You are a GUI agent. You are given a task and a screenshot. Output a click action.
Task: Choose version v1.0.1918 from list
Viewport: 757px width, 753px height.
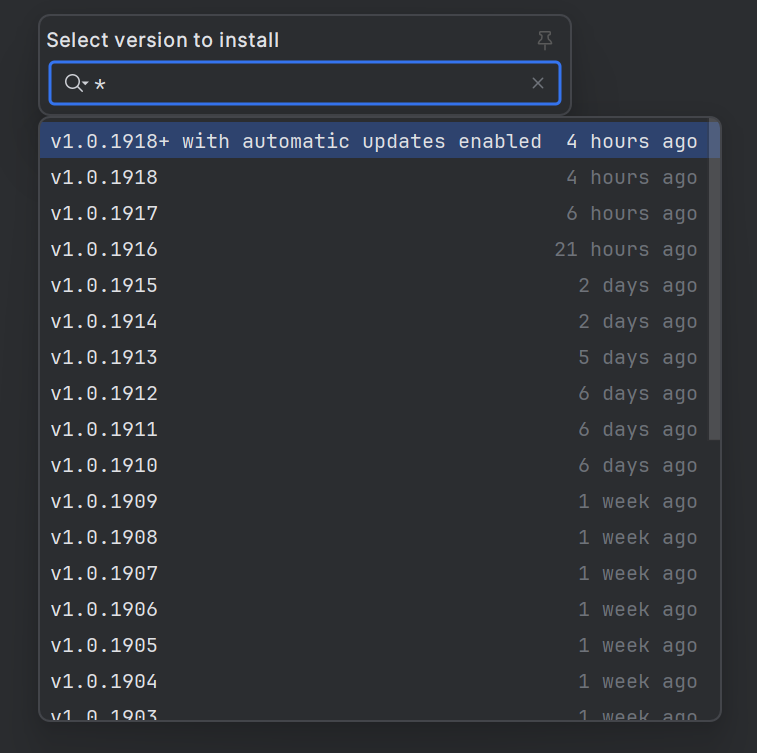(x=104, y=178)
